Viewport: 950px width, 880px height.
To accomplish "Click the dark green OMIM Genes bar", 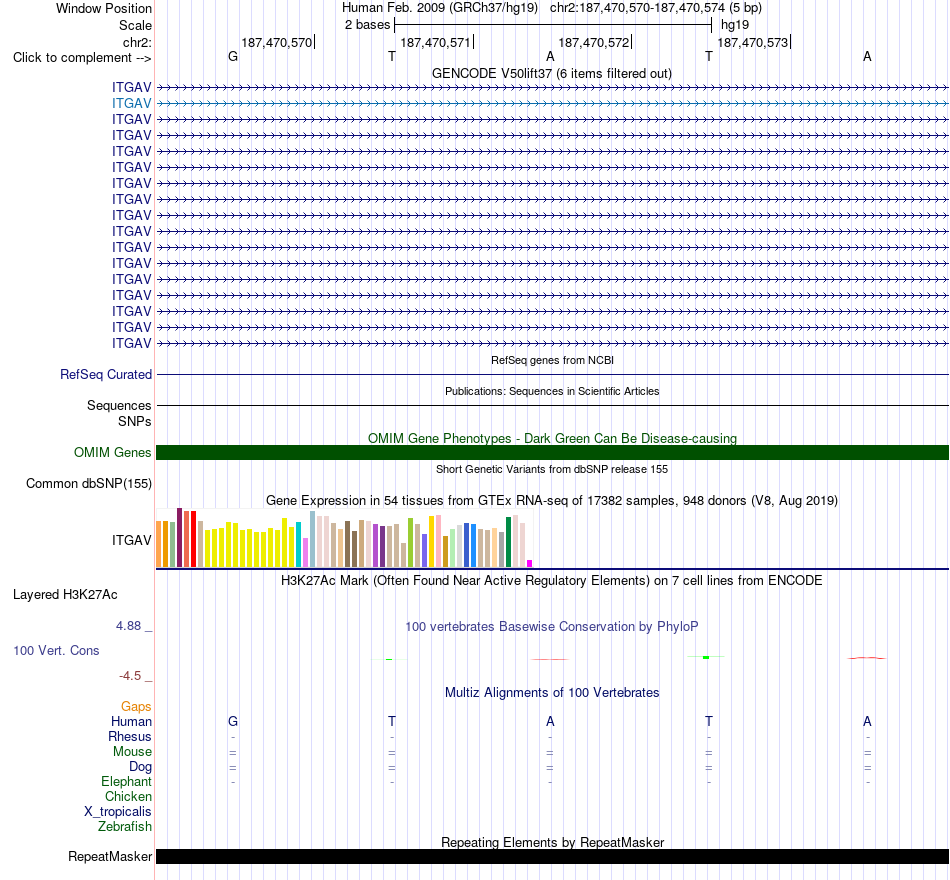I will click(x=552, y=452).
